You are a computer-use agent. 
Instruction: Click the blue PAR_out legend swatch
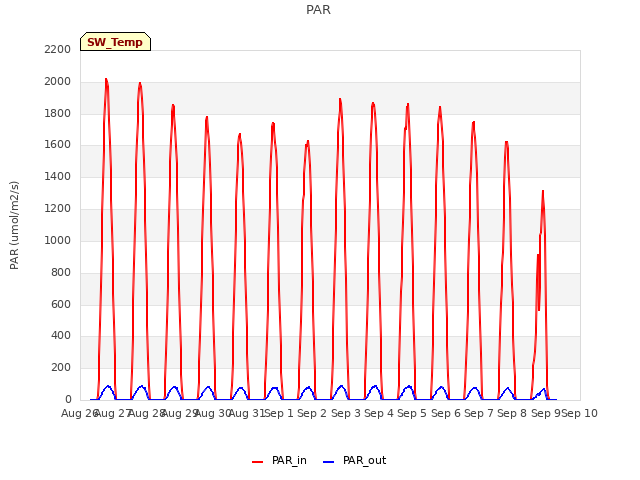tap(329, 462)
